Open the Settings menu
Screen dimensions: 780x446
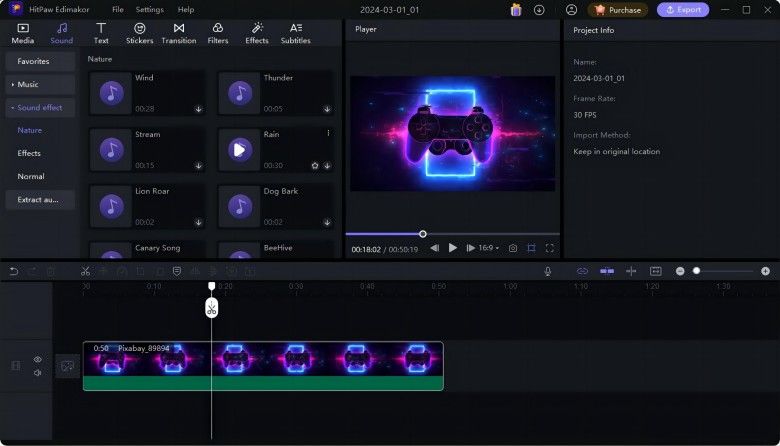(x=149, y=9)
